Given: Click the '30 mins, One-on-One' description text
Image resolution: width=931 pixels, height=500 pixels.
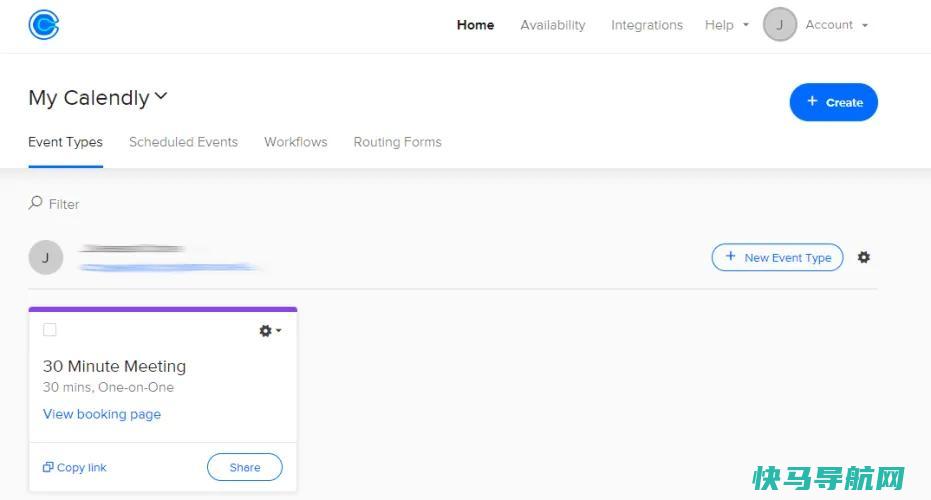Looking at the screenshot, I should point(108,387).
